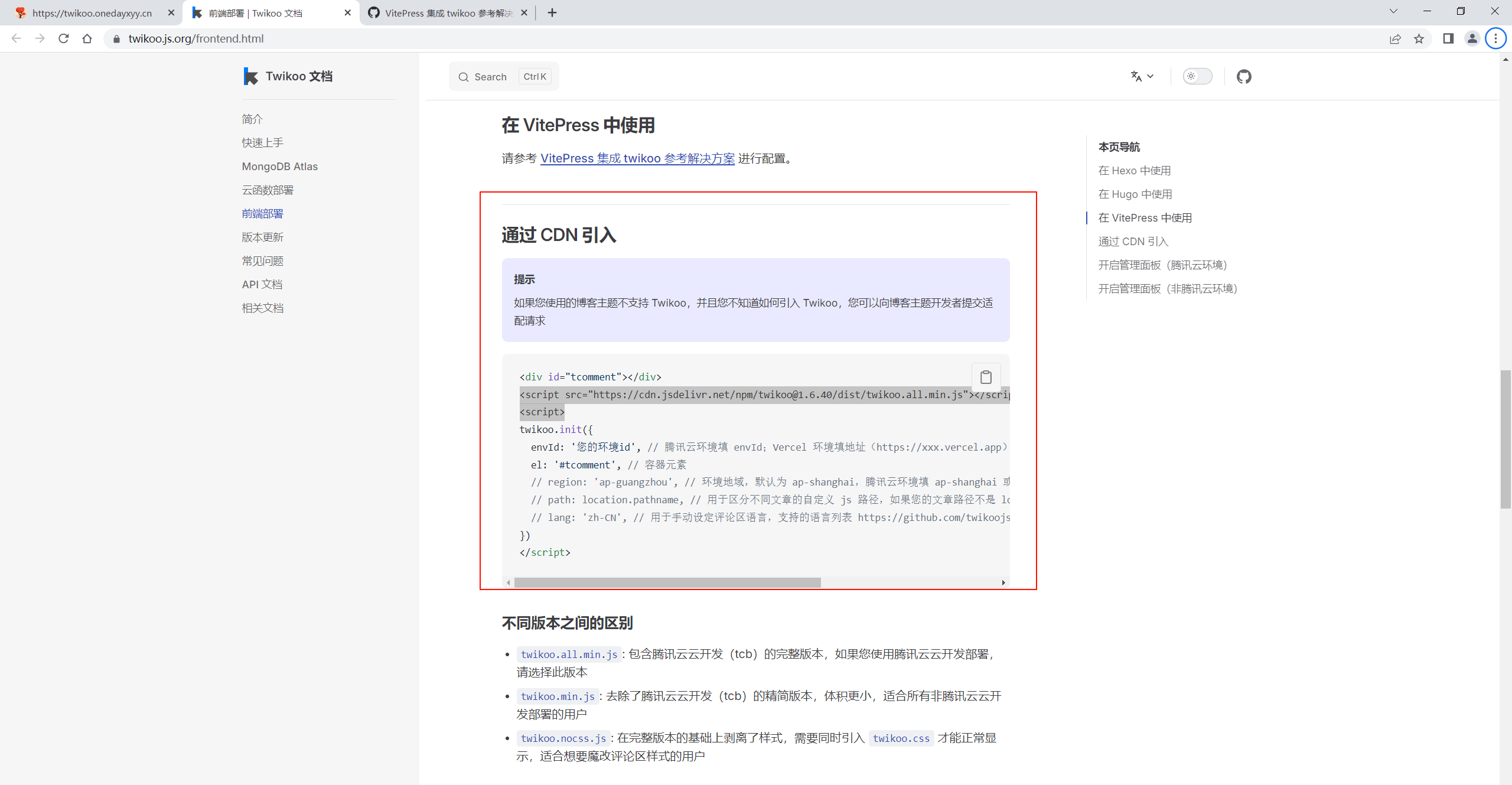Click the address bar URL
This screenshot has width=1512, height=785.
point(196,38)
